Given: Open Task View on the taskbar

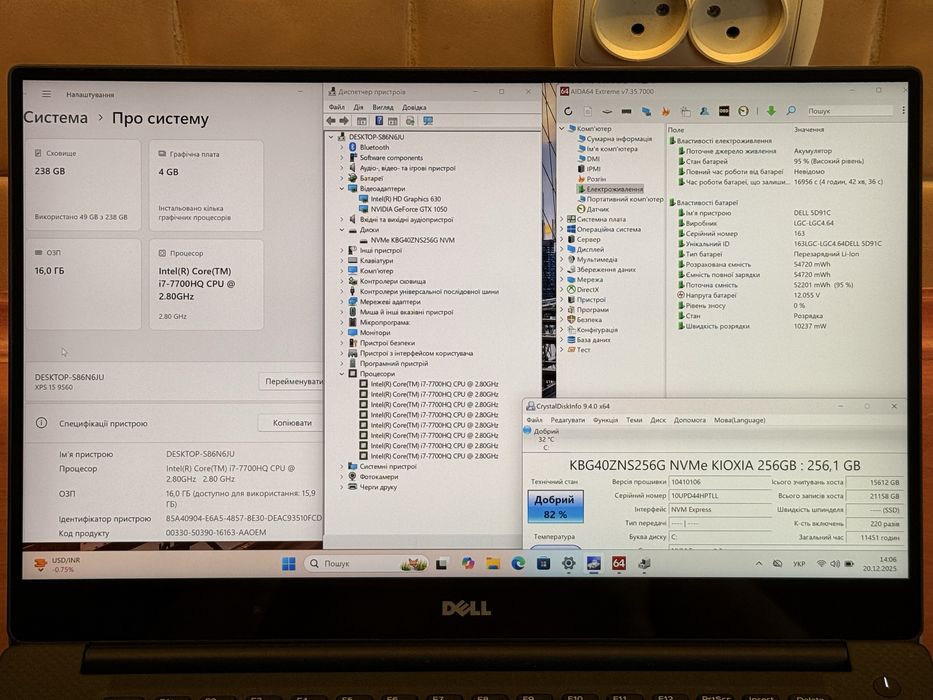Looking at the screenshot, I should [x=442, y=564].
